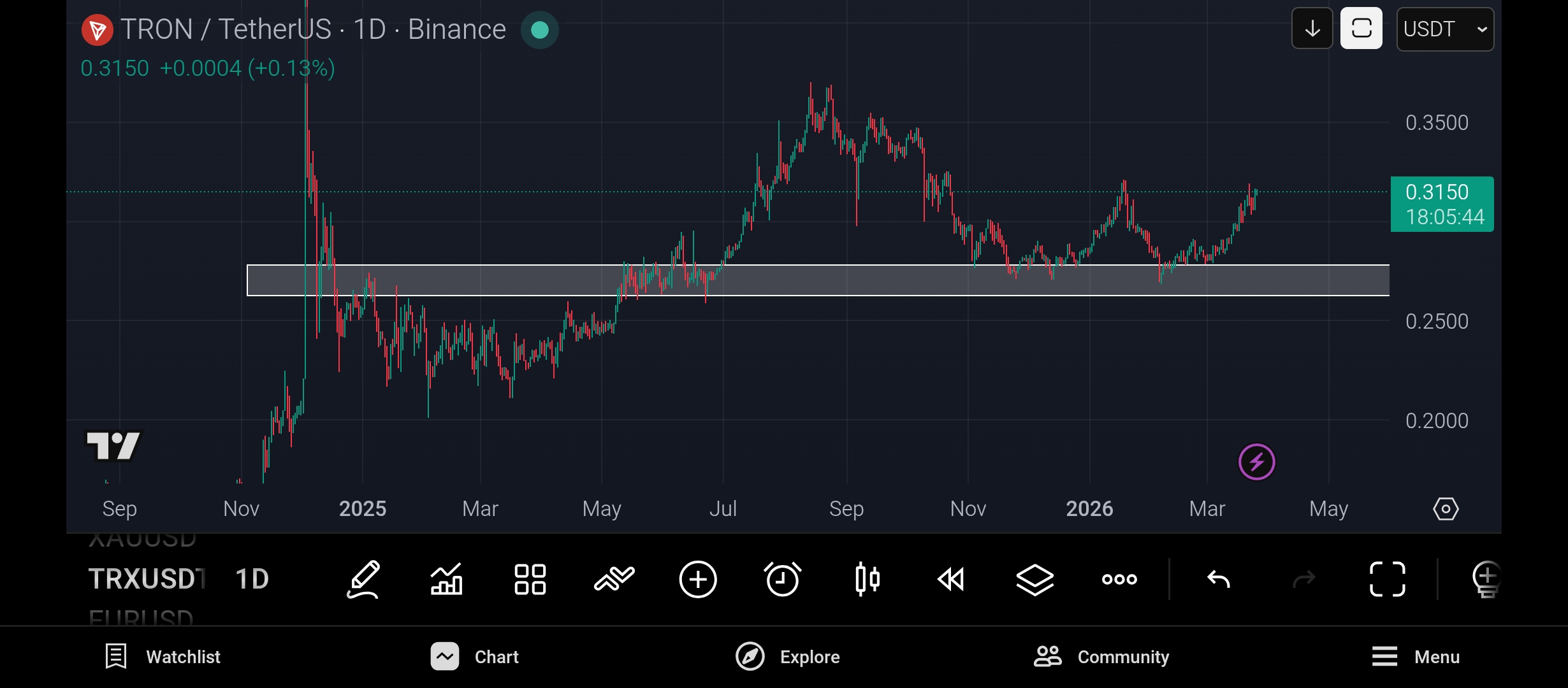Image resolution: width=1568 pixels, height=688 pixels.
Task: Undo the last chart action
Action: pyautogui.click(x=1218, y=579)
